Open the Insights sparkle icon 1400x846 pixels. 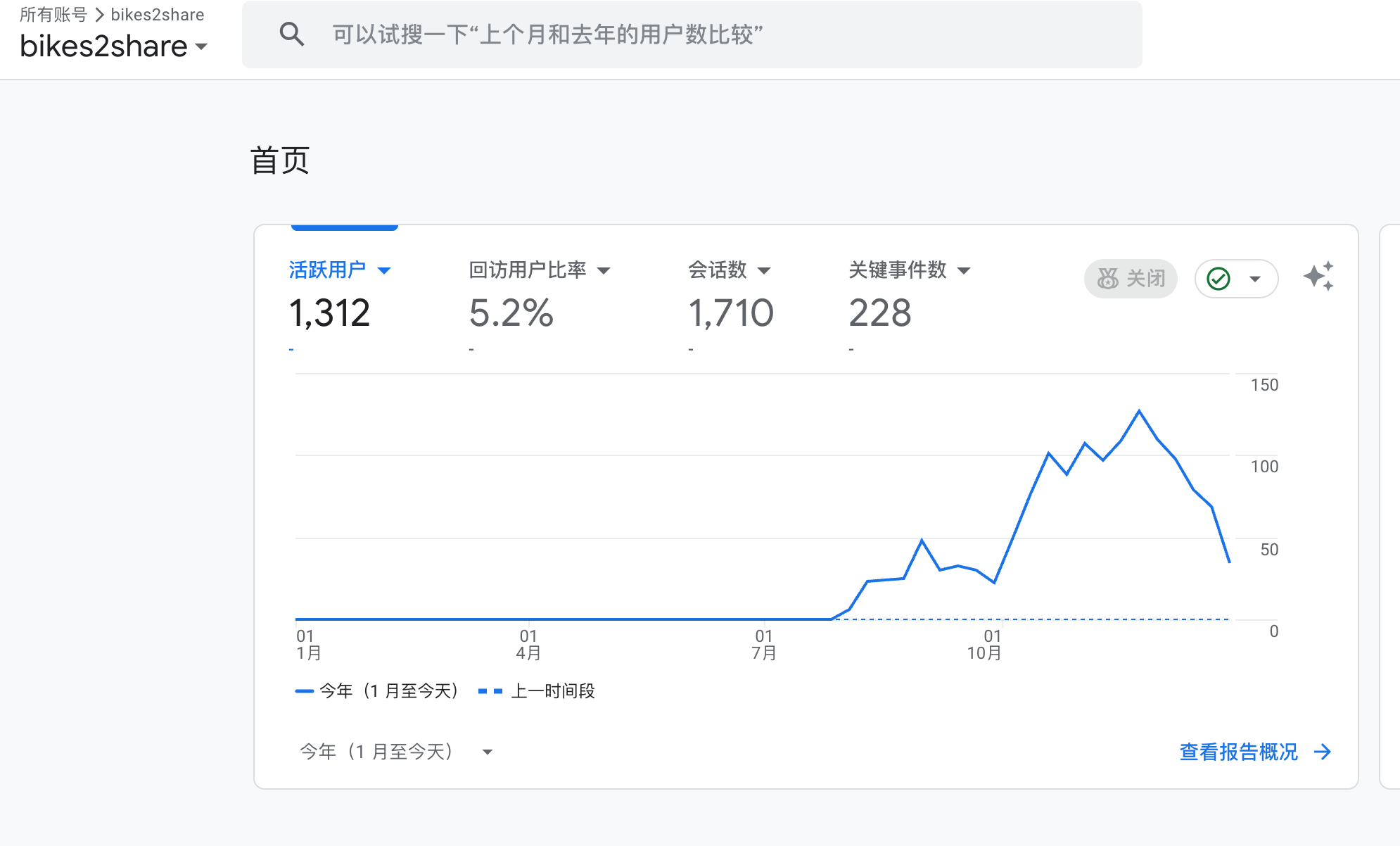tap(1318, 277)
